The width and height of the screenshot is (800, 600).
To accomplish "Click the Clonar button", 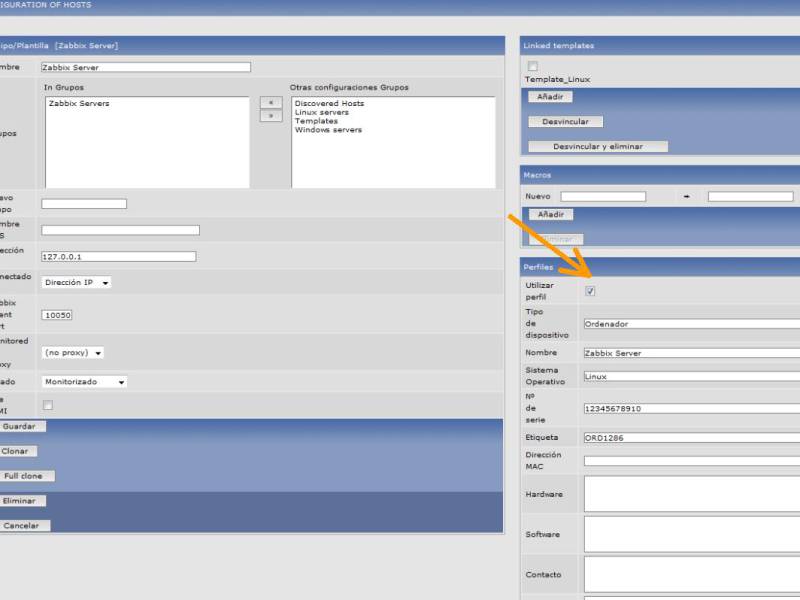I will click(15, 451).
